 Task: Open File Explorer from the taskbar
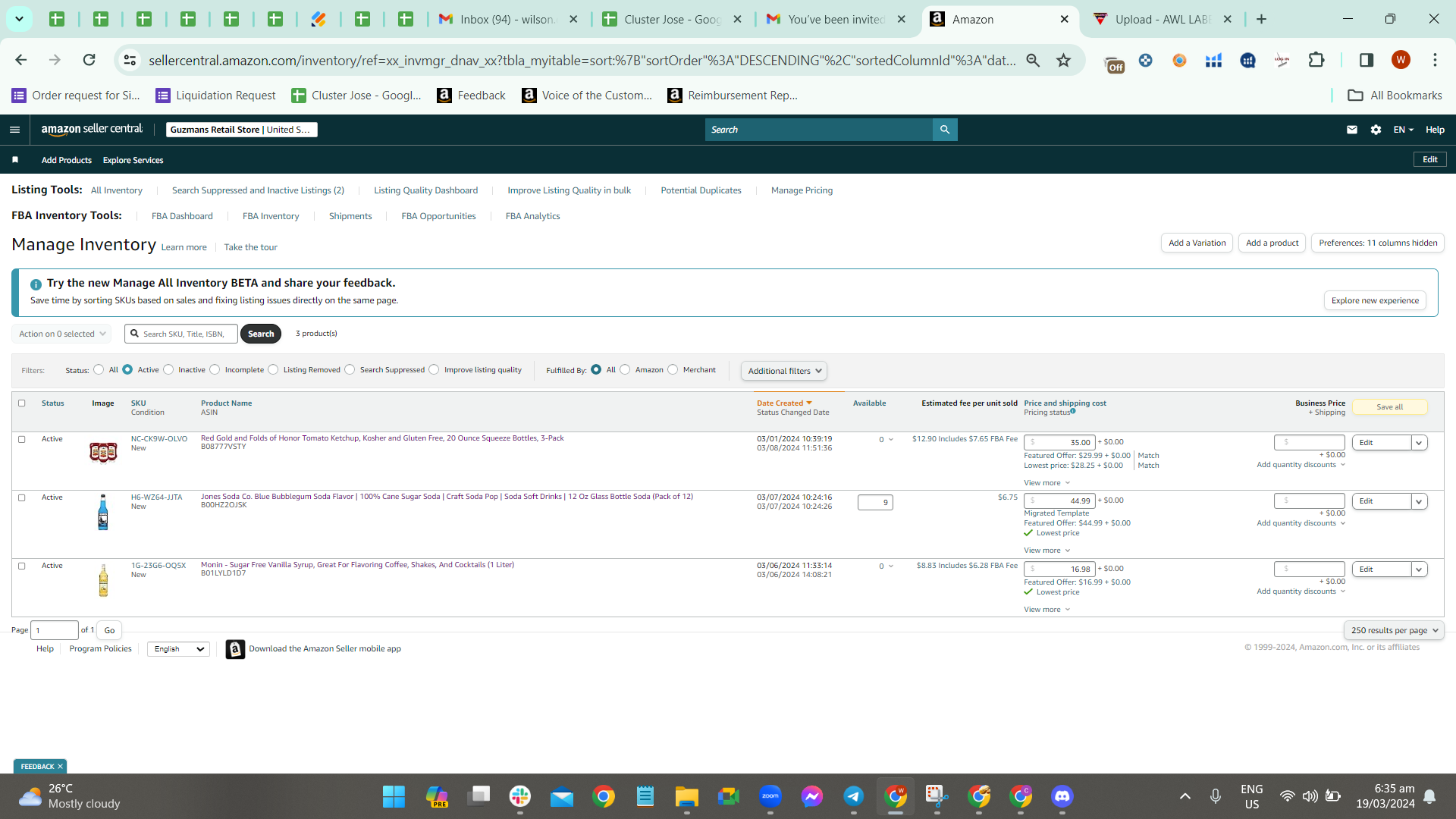tap(687, 796)
